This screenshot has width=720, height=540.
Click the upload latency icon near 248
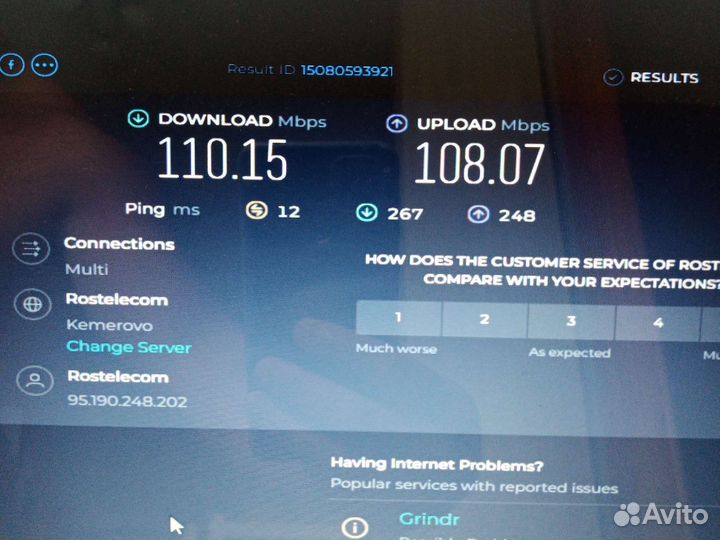[478, 214]
